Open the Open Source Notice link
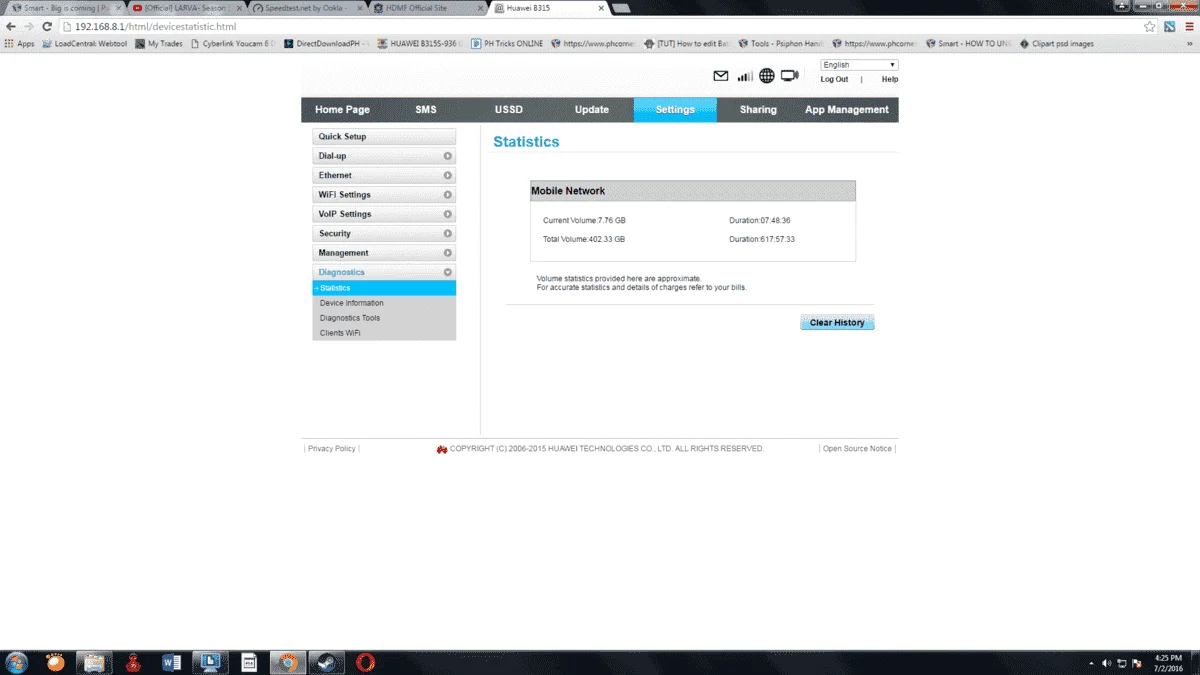The width and height of the screenshot is (1200, 675). pyautogui.click(x=857, y=449)
